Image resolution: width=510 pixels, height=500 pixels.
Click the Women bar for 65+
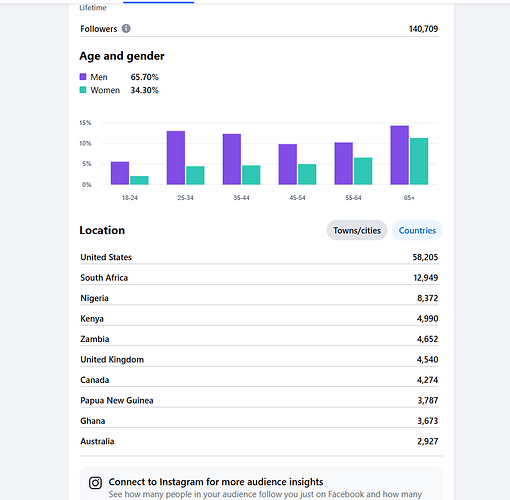point(419,161)
